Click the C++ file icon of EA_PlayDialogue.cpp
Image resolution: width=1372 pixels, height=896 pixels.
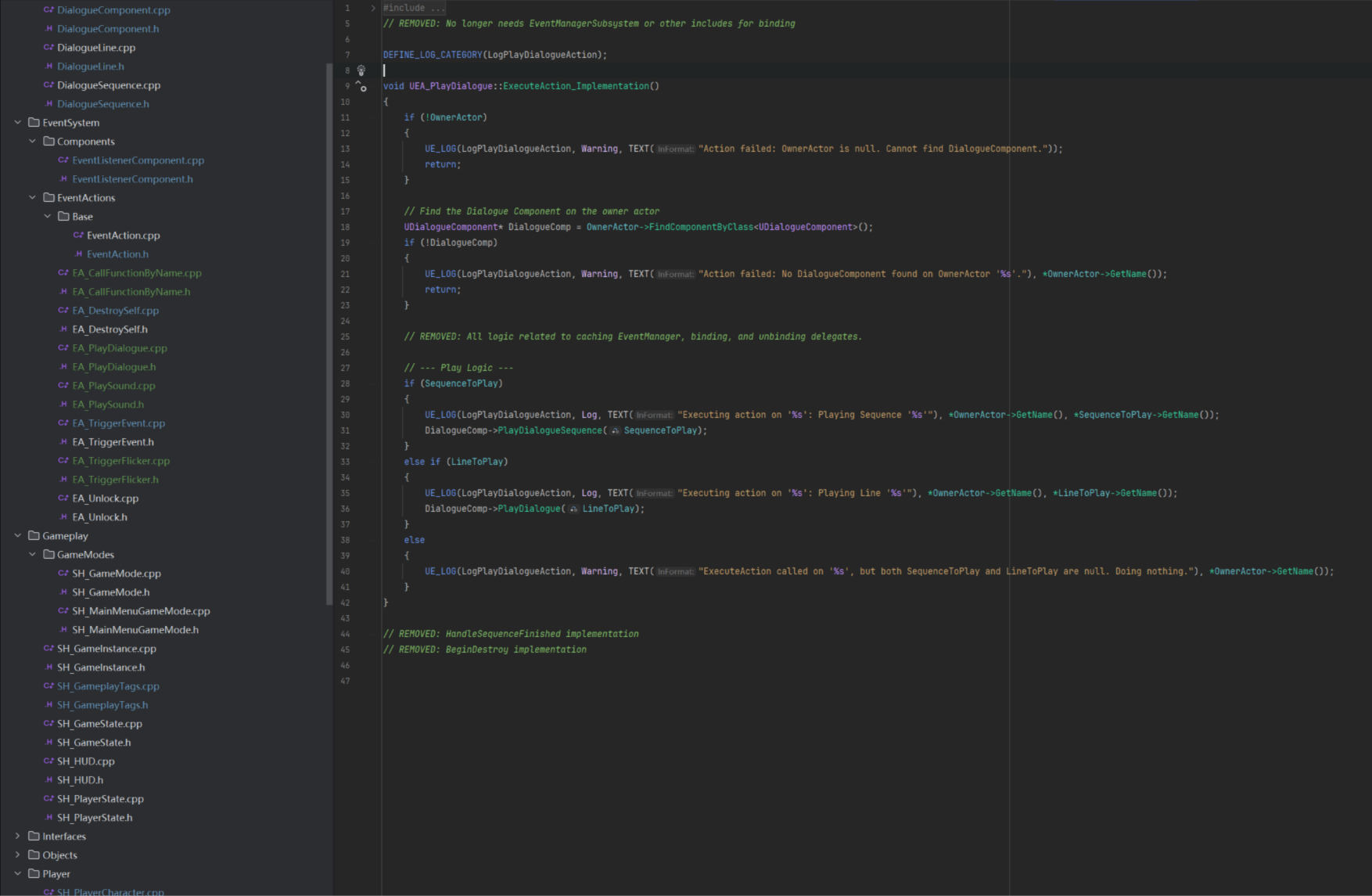tap(63, 348)
